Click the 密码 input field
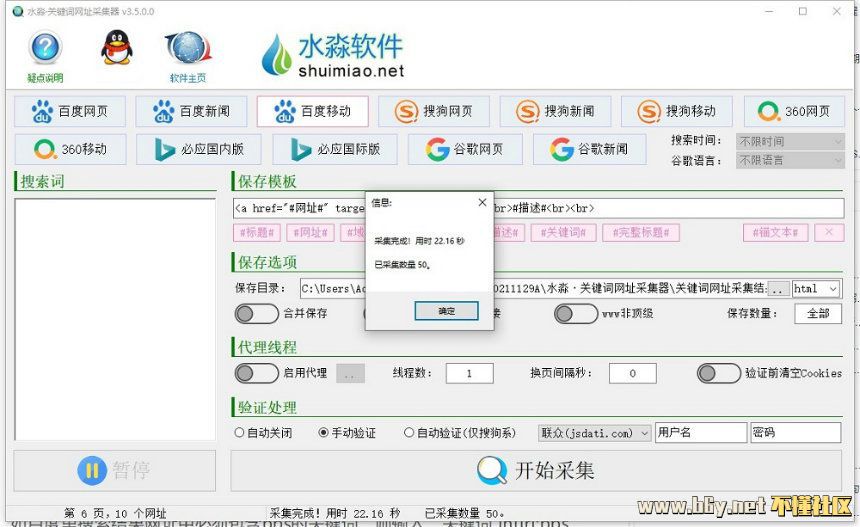Screen dimensions: 860x527 (796, 433)
